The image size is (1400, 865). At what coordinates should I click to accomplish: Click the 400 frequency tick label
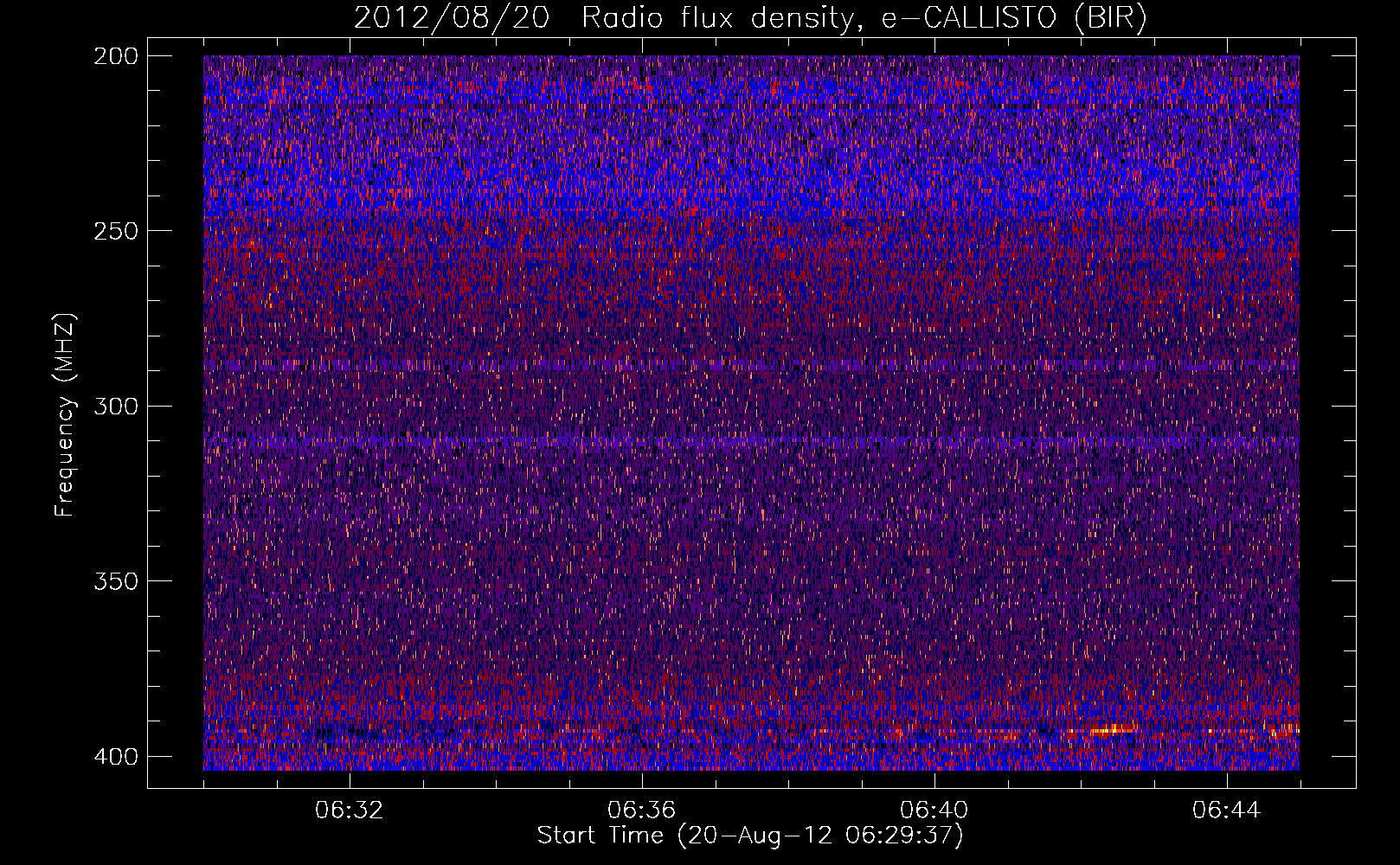pos(116,756)
